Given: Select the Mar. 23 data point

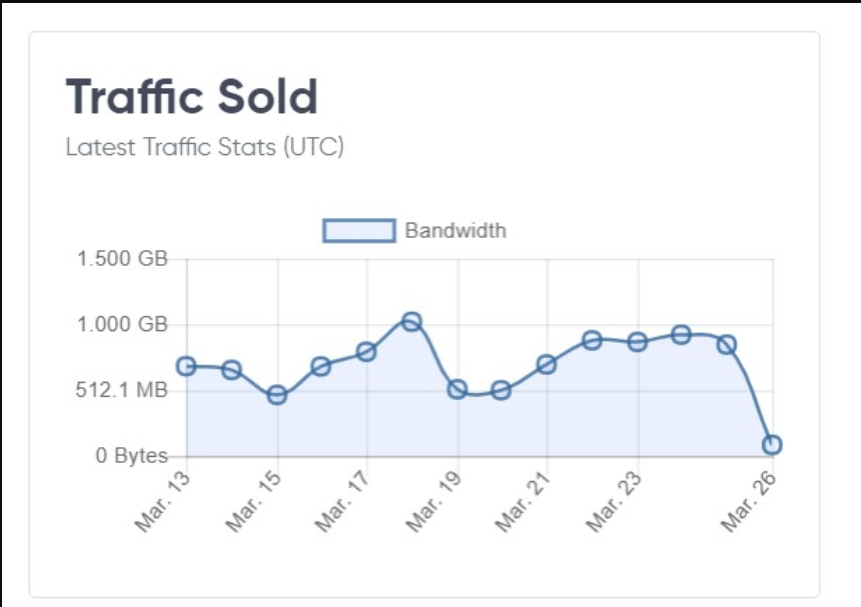Looking at the screenshot, I should [637, 342].
